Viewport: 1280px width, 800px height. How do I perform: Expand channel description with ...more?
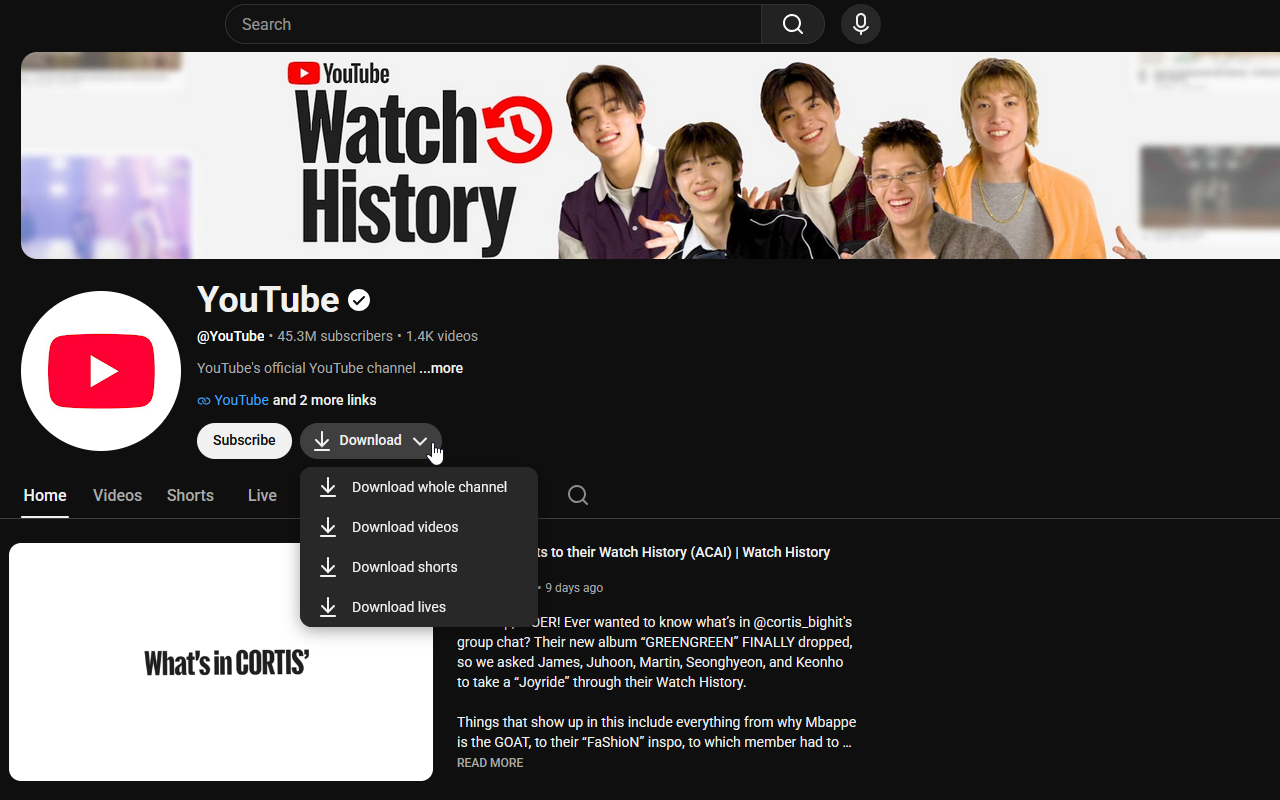point(441,368)
